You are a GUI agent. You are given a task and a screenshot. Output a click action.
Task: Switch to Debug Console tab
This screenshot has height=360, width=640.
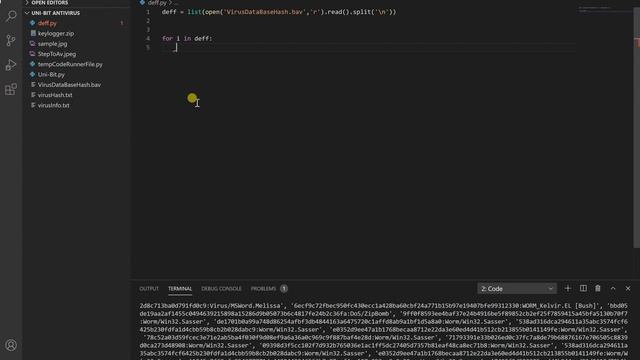221,289
